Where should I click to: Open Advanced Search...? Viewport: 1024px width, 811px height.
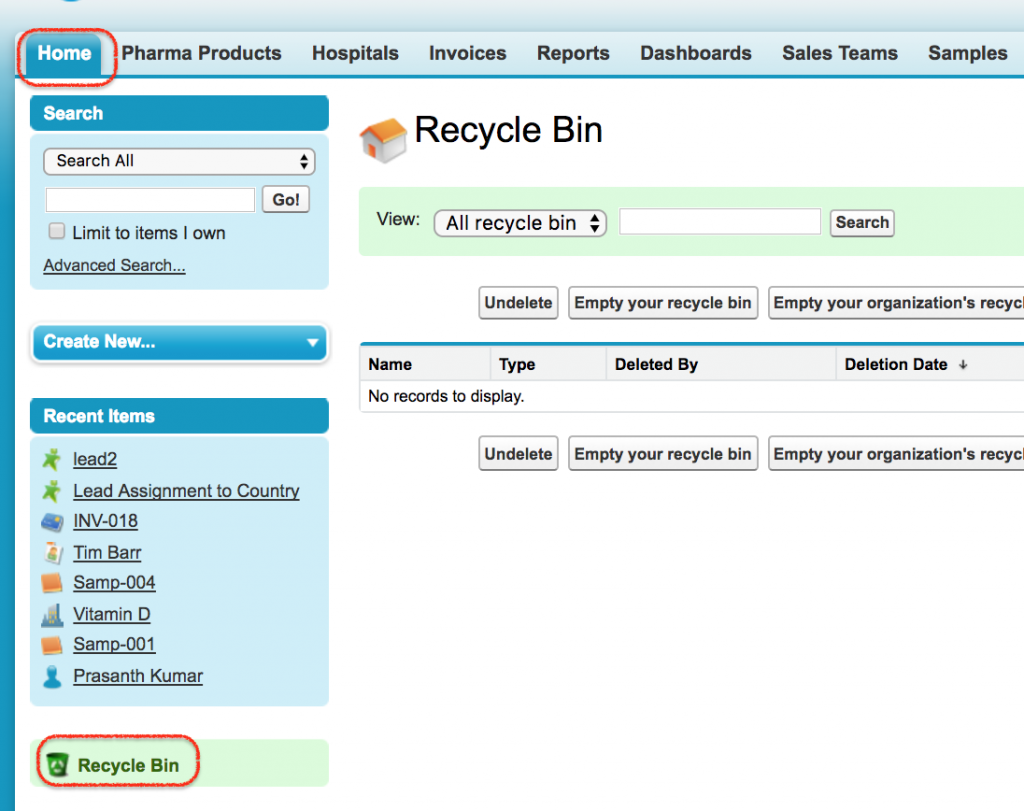pos(113,265)
